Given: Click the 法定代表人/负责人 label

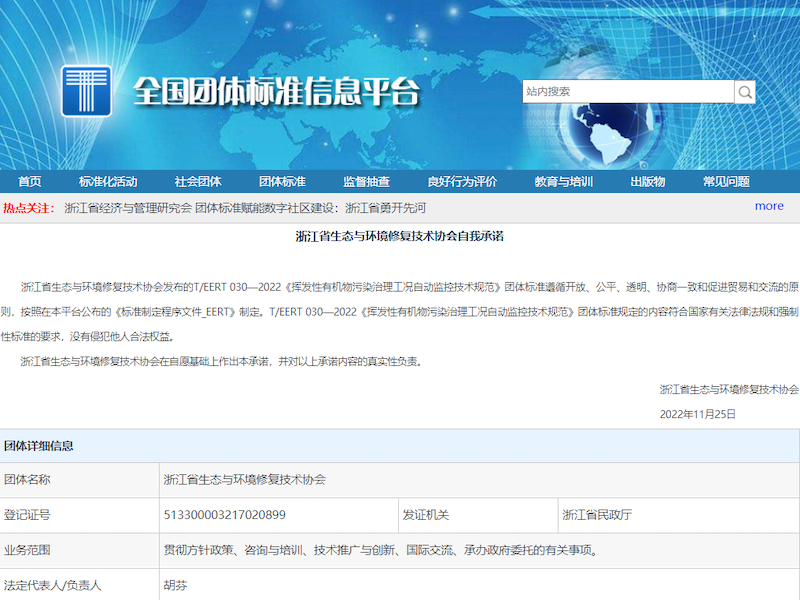Looking at the screenshot, I should point(53,585).
